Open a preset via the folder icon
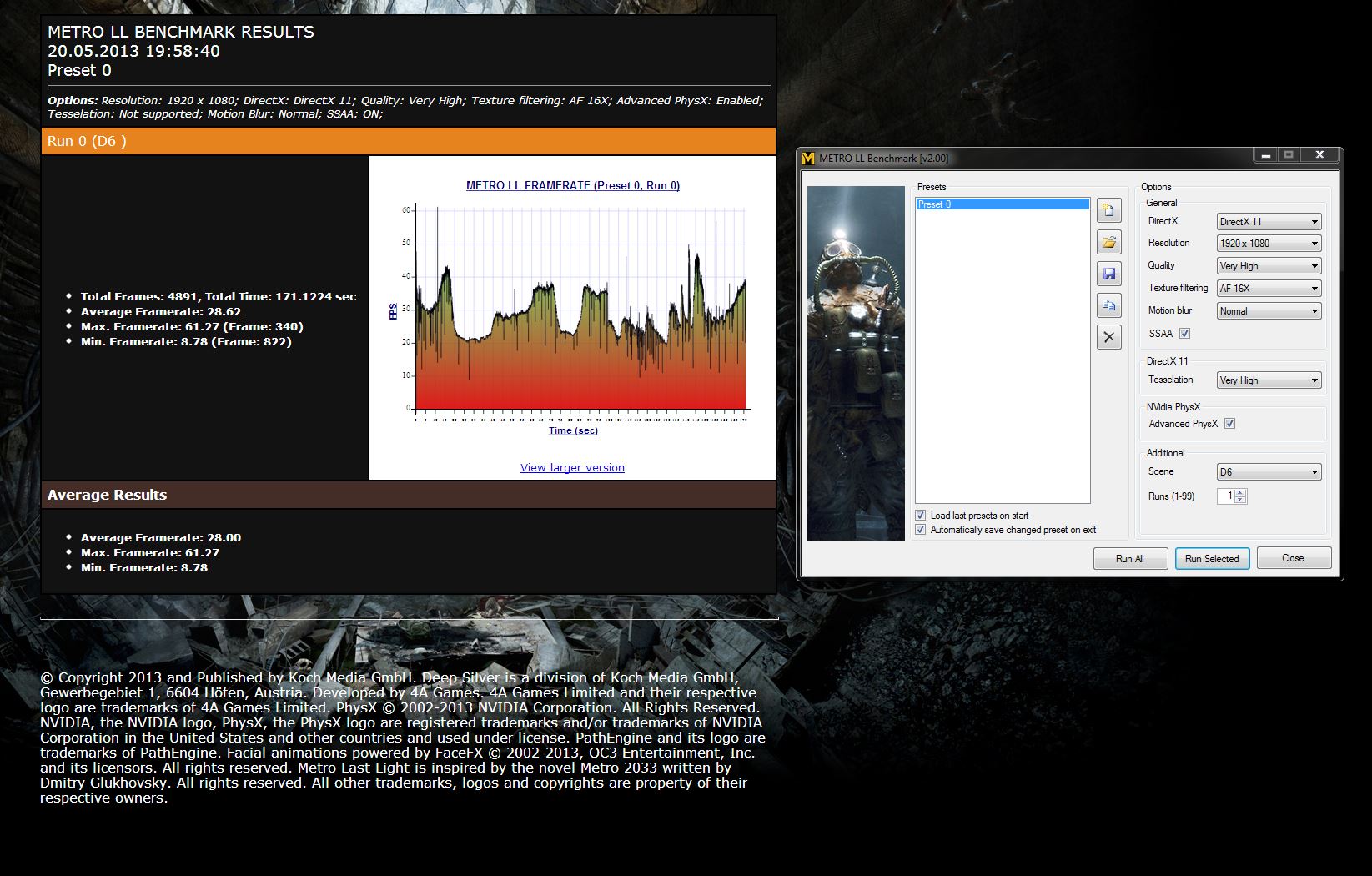The width and height of the screenshot is (1372, 876). (x=1108, y=243)
